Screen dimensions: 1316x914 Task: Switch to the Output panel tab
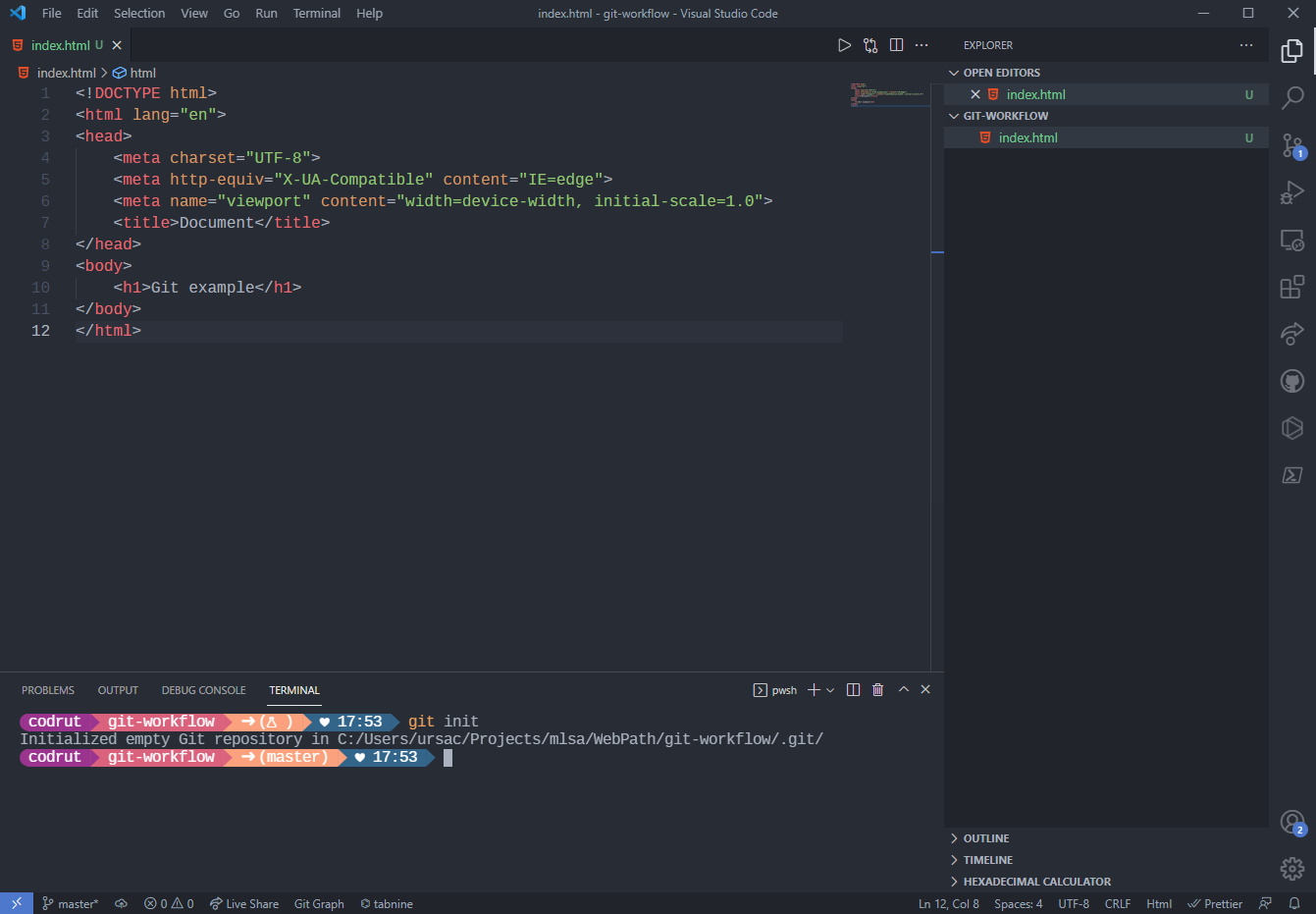pyautogui.click(x=118, y=690)
